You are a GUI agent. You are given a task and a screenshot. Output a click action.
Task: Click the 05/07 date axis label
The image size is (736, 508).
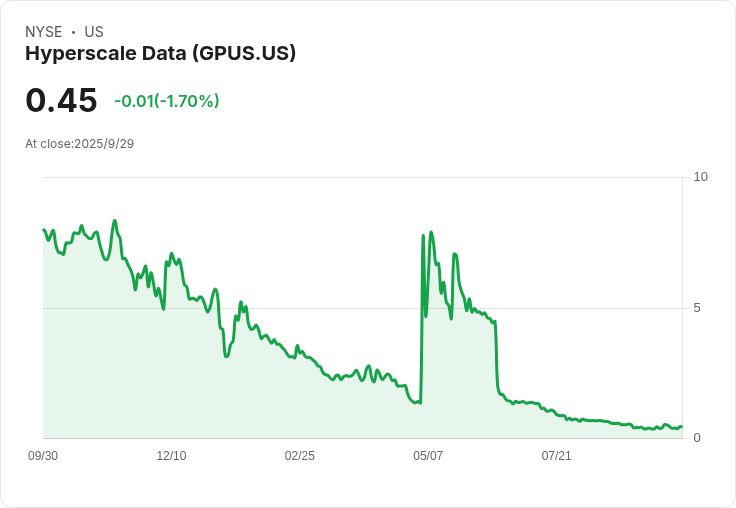click(428, 456)
